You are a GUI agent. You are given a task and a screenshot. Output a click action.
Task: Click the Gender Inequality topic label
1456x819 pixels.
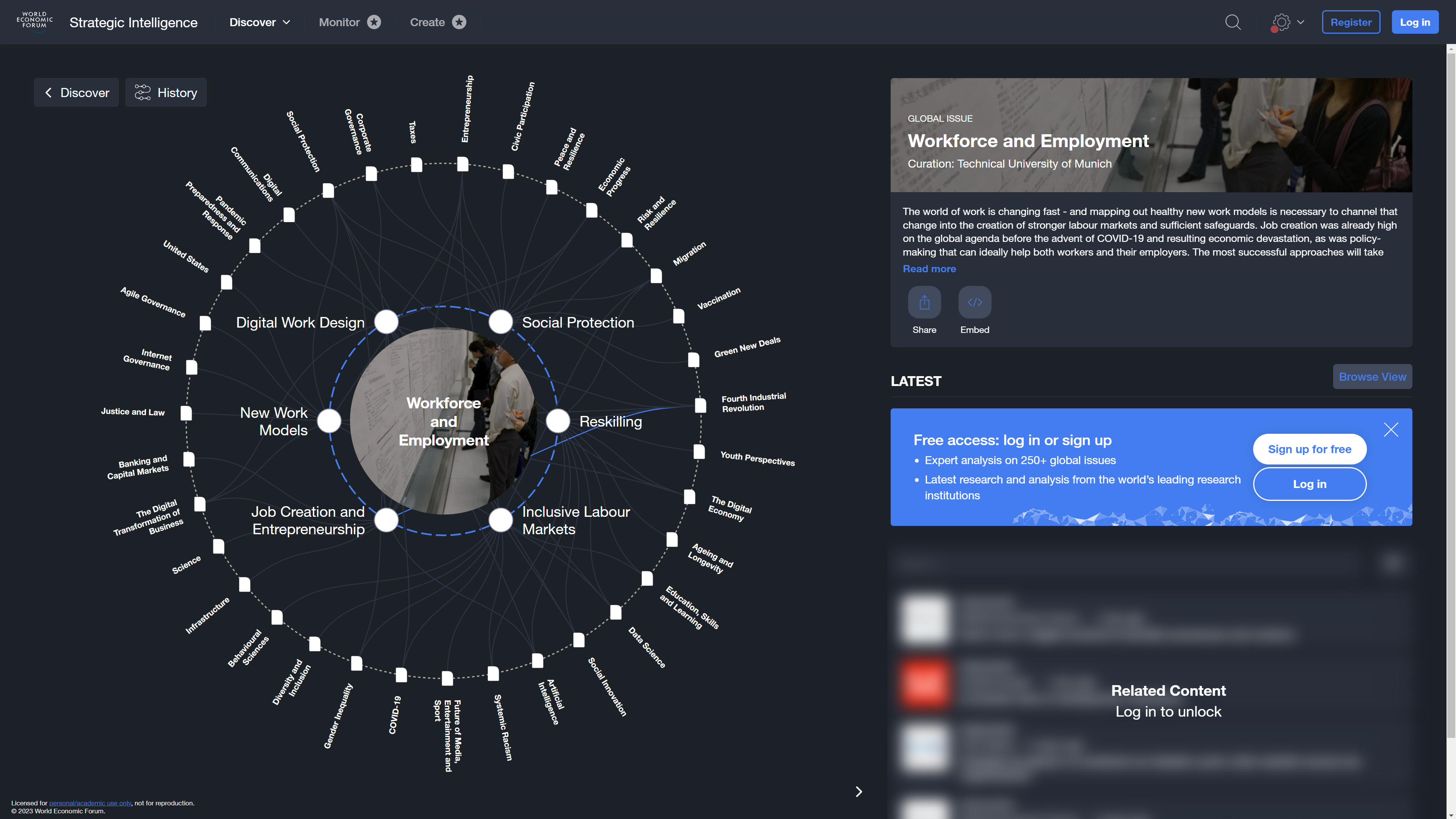[338, 716]
